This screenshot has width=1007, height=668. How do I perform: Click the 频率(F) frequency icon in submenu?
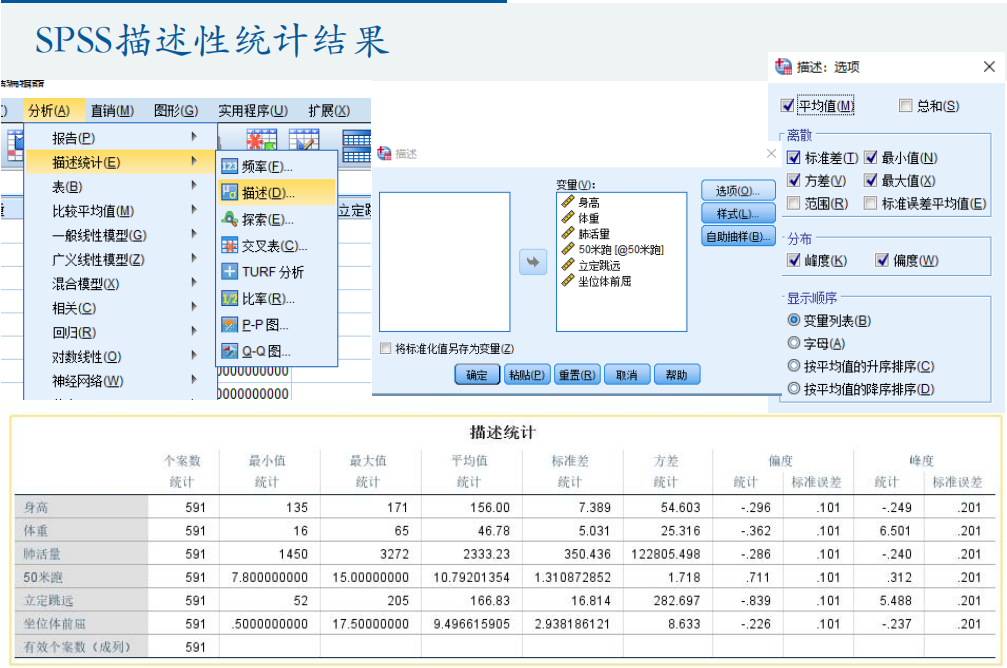click(x=229, y=166)
